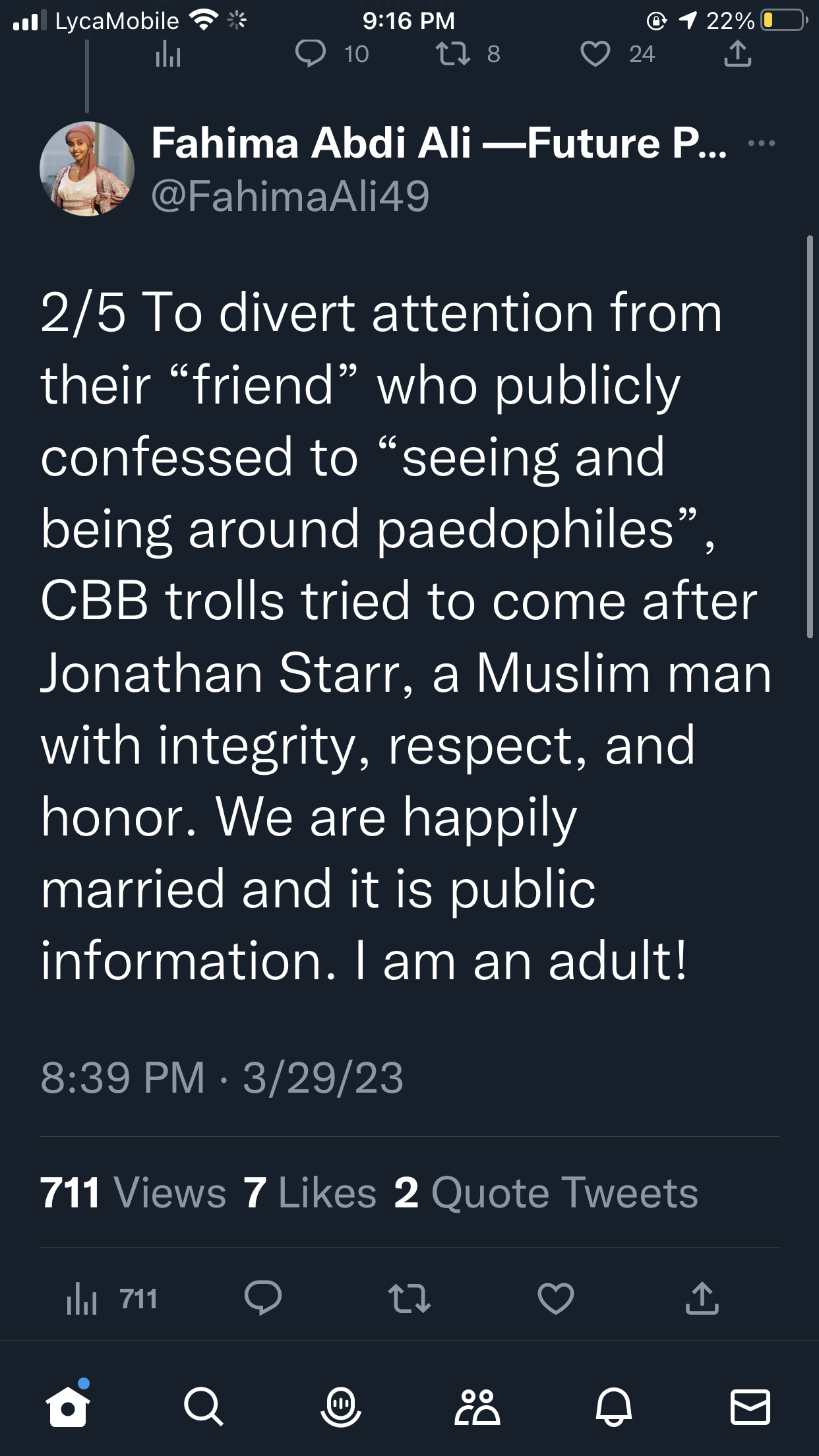Open the Communities tab
Screen dimensions: 819x1456
point(477,1407)
